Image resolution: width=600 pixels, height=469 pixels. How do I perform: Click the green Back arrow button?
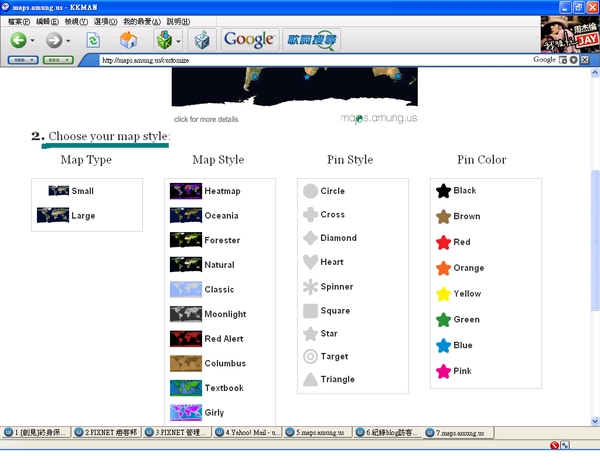(x=18, y=40)
